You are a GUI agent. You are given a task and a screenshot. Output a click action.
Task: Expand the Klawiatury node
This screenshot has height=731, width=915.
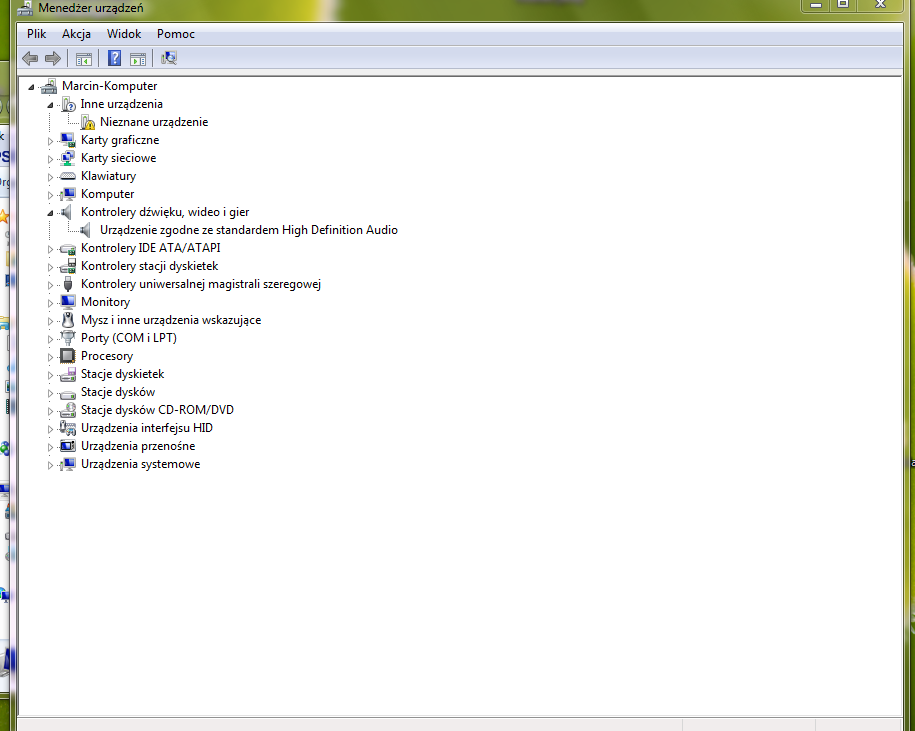pos(50,177)
